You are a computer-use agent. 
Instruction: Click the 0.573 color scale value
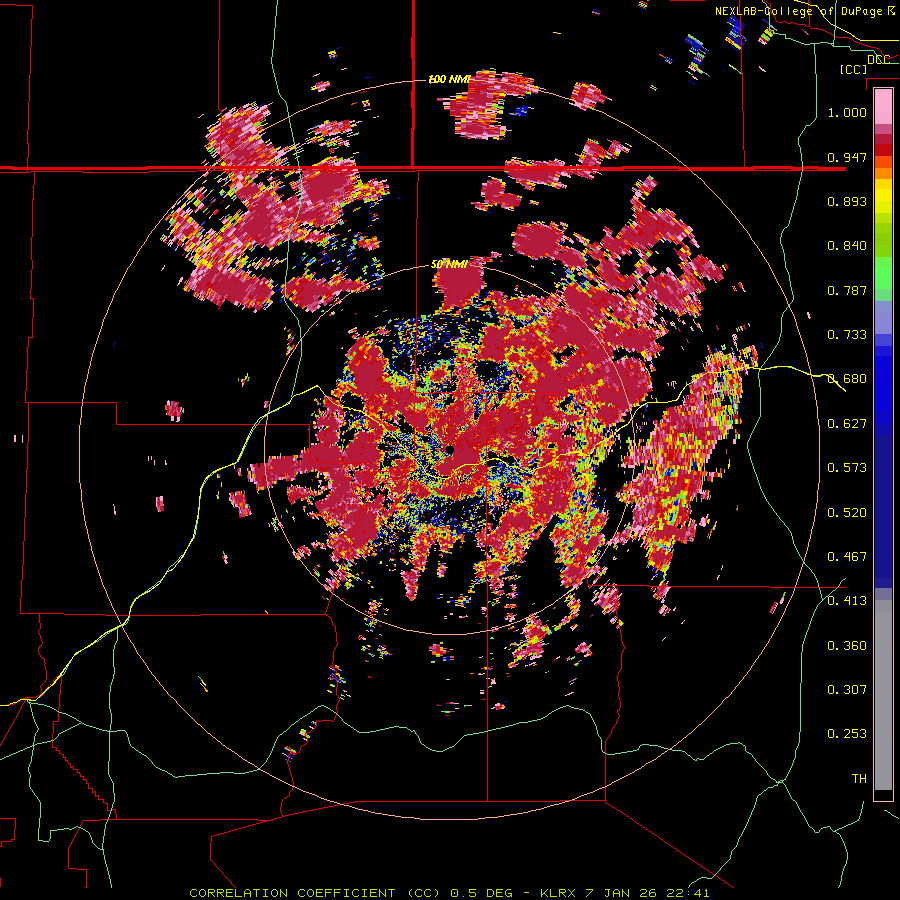pos(847,468)
